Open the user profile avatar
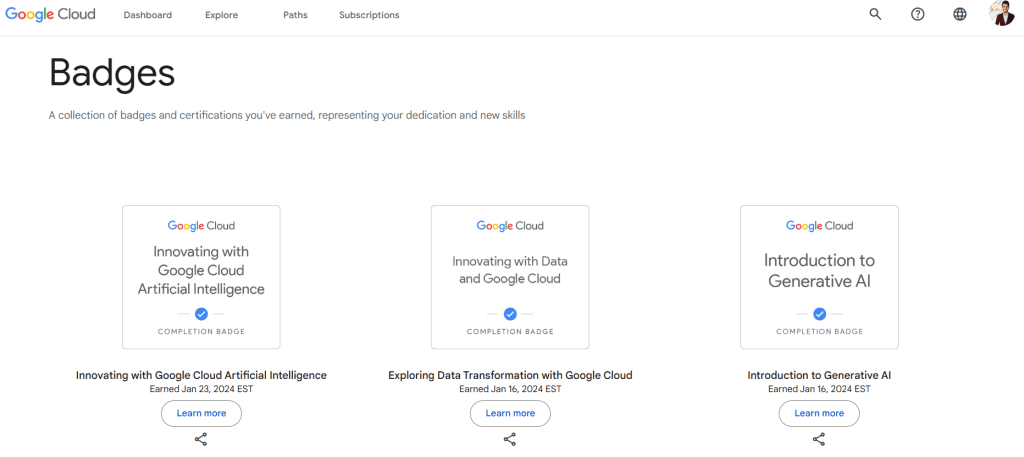1024x457 pixels. [x=1002, y=14]
